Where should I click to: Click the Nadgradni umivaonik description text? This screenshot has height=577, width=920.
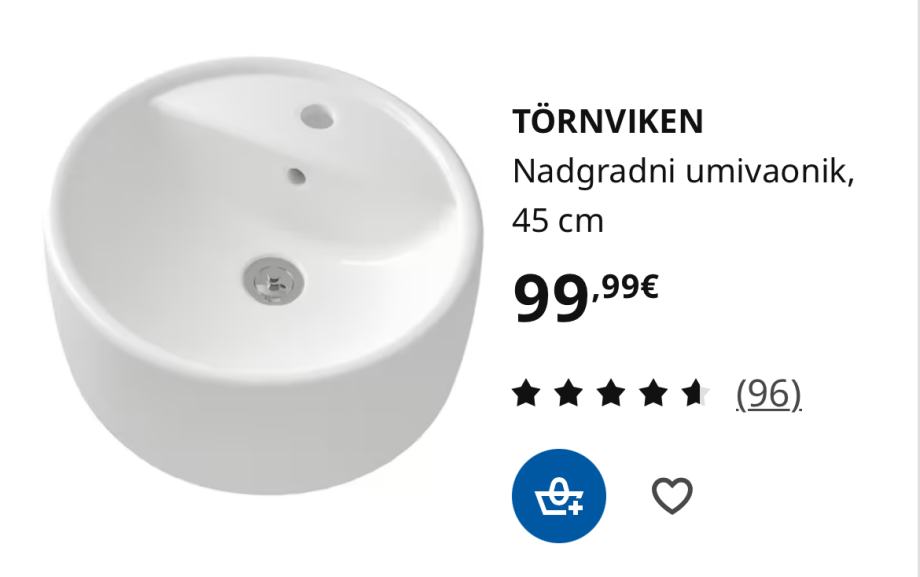[683, 171]
